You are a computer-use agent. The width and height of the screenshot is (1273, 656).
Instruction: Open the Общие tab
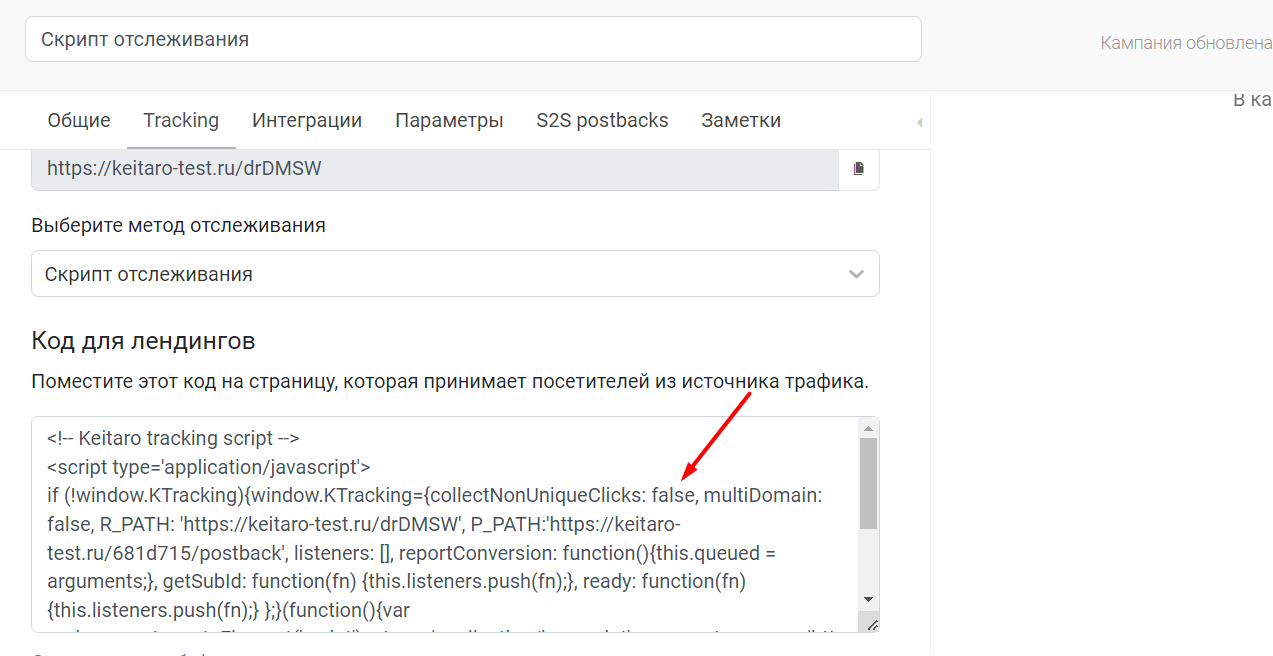(x=79, y=121)
